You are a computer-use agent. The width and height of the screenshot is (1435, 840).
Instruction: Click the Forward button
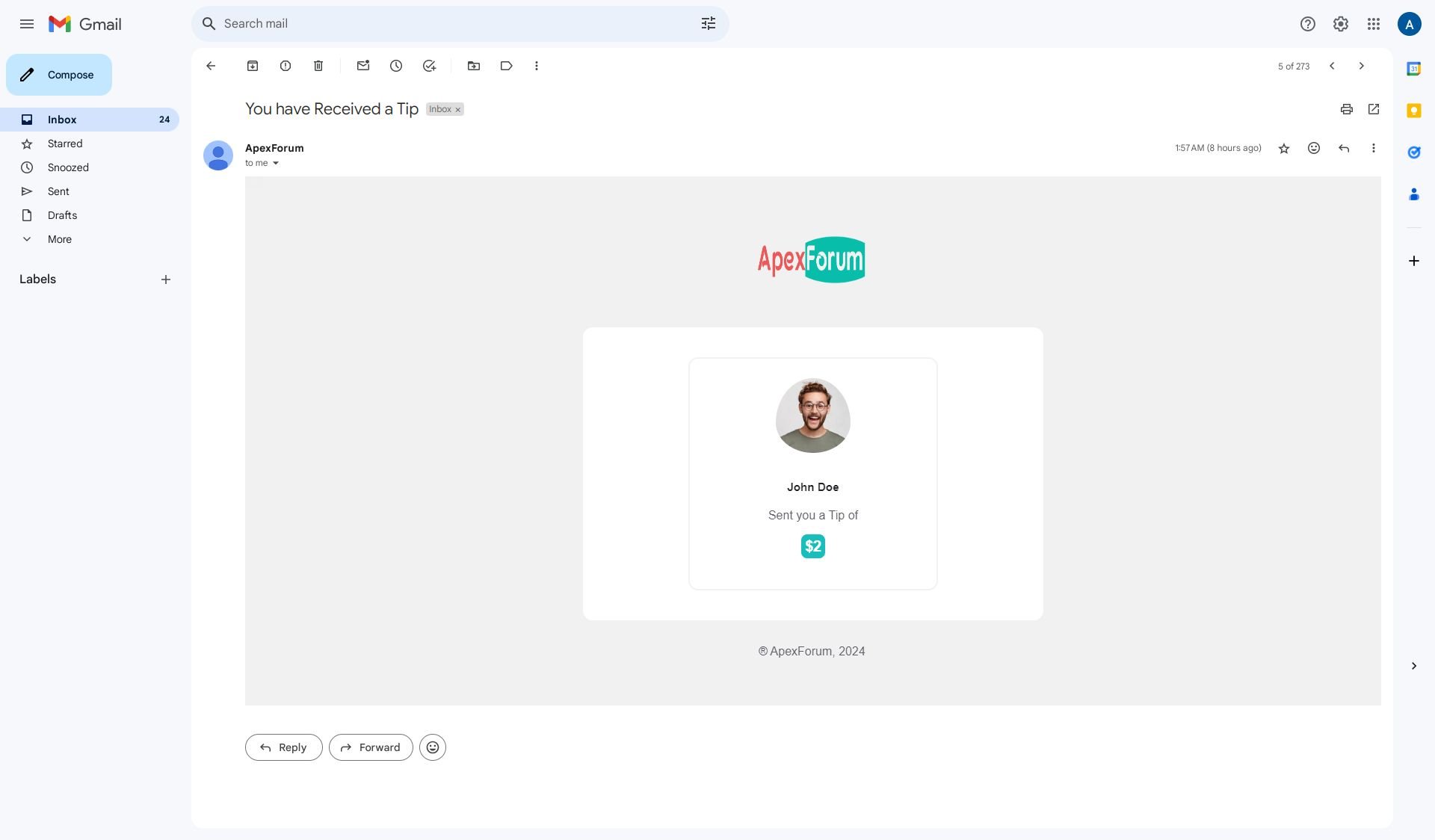(371, 747)
